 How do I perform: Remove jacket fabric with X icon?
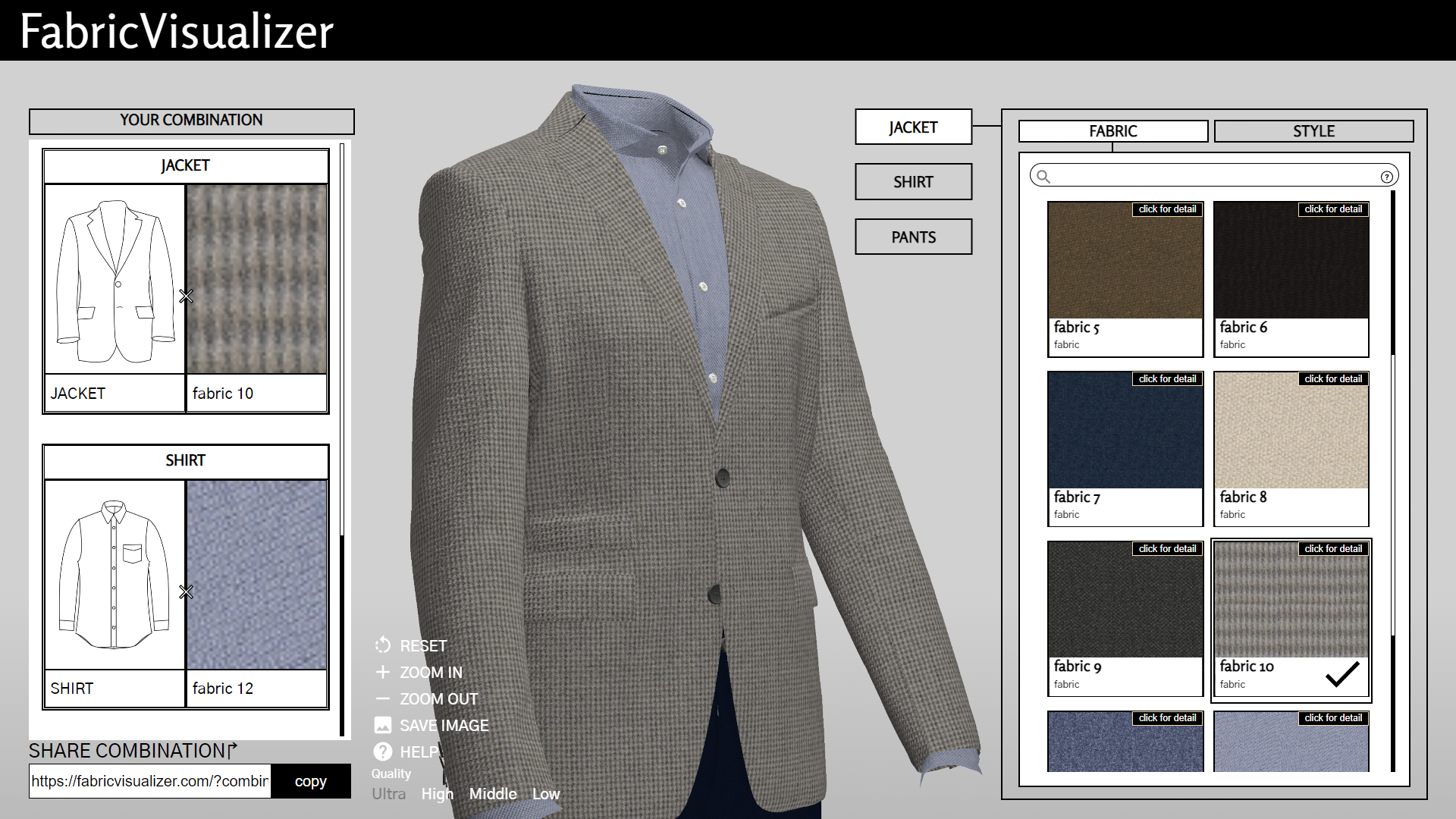click(186, 297)
